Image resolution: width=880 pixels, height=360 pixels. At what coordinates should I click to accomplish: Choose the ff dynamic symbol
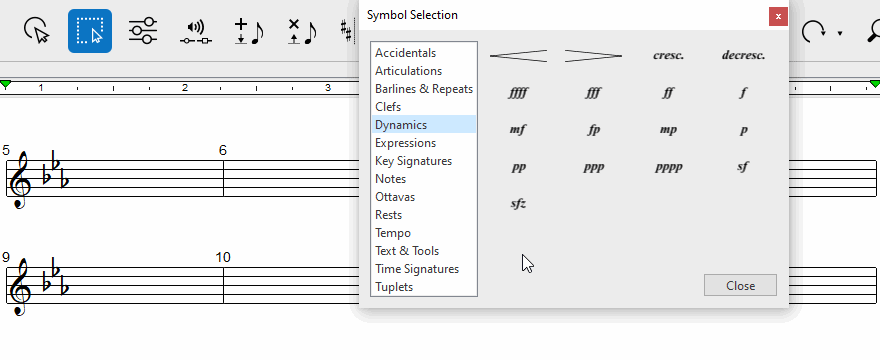coord(668,93)
